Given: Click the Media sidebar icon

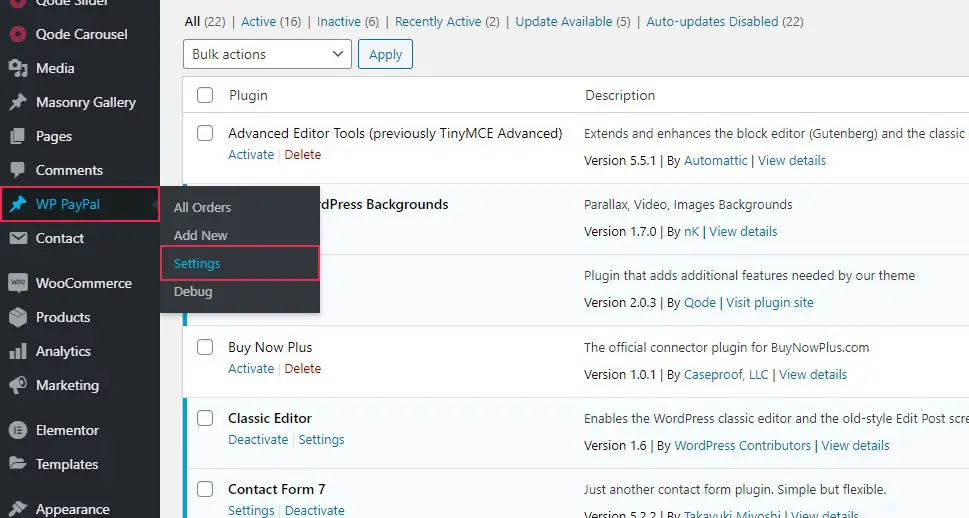Looking at the screenshot, I should 18,68.
